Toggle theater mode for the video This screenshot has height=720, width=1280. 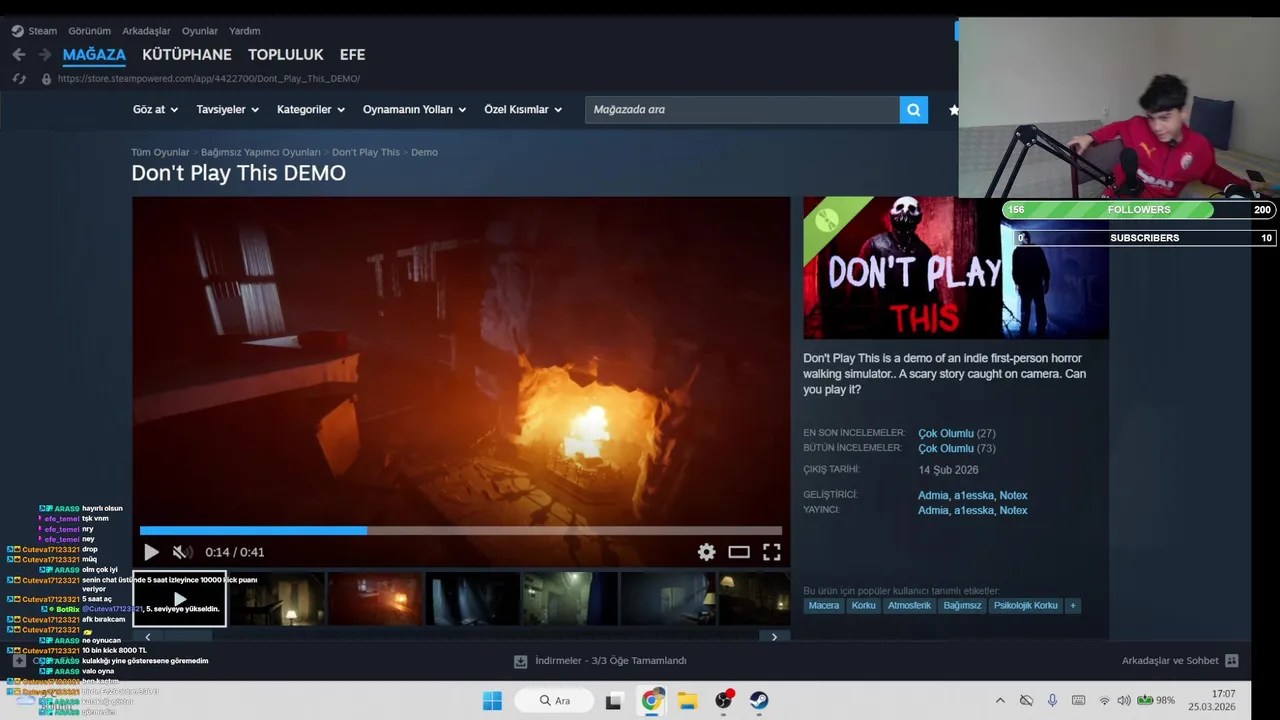(x=739, y=552)
